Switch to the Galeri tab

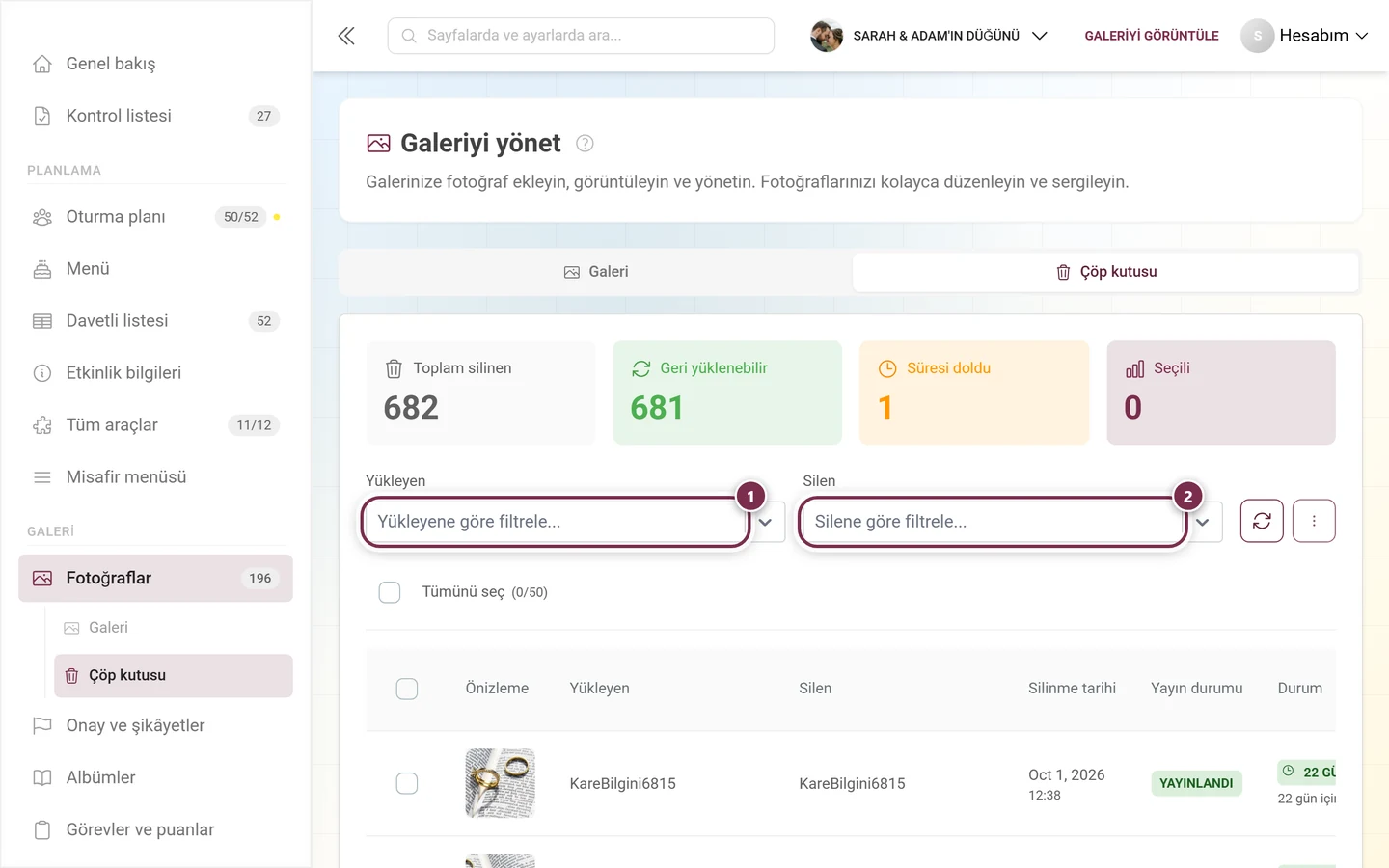tap(596, 272)
